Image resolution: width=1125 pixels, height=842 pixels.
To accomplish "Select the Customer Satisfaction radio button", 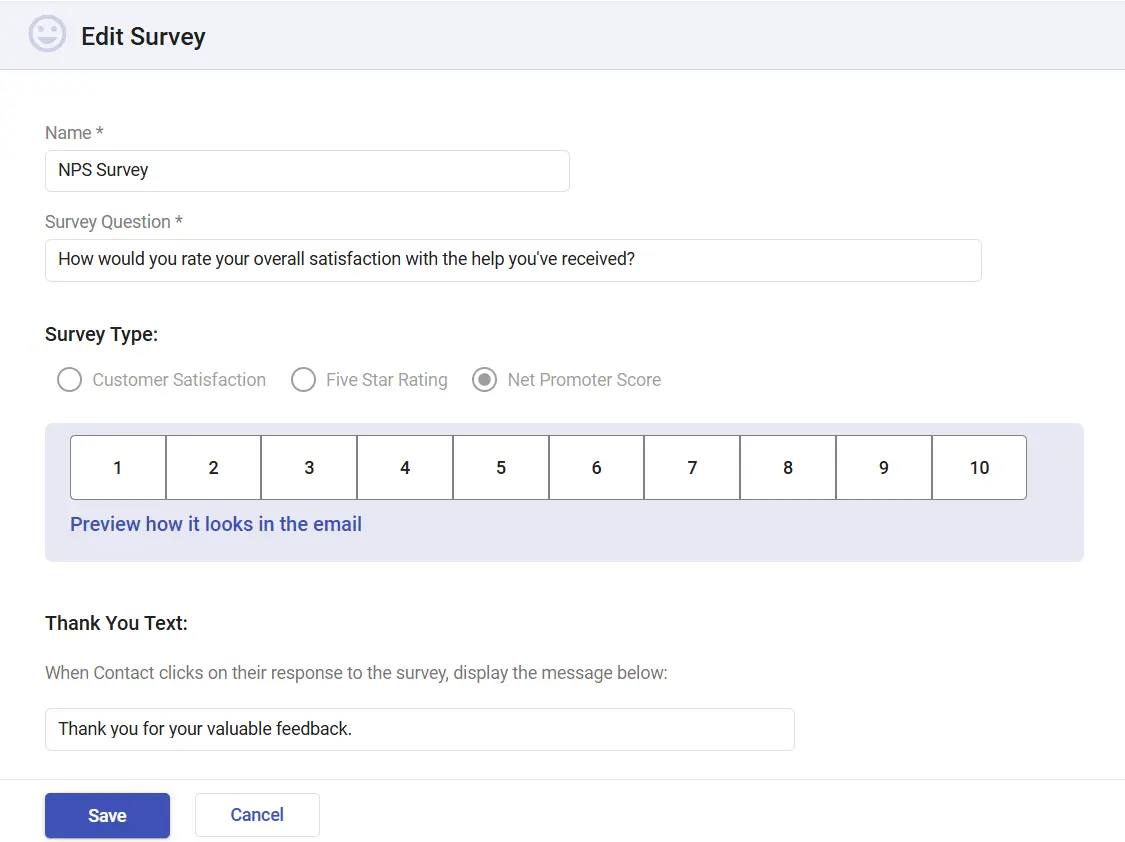I will pyautogui.click(x=69, y=380).
